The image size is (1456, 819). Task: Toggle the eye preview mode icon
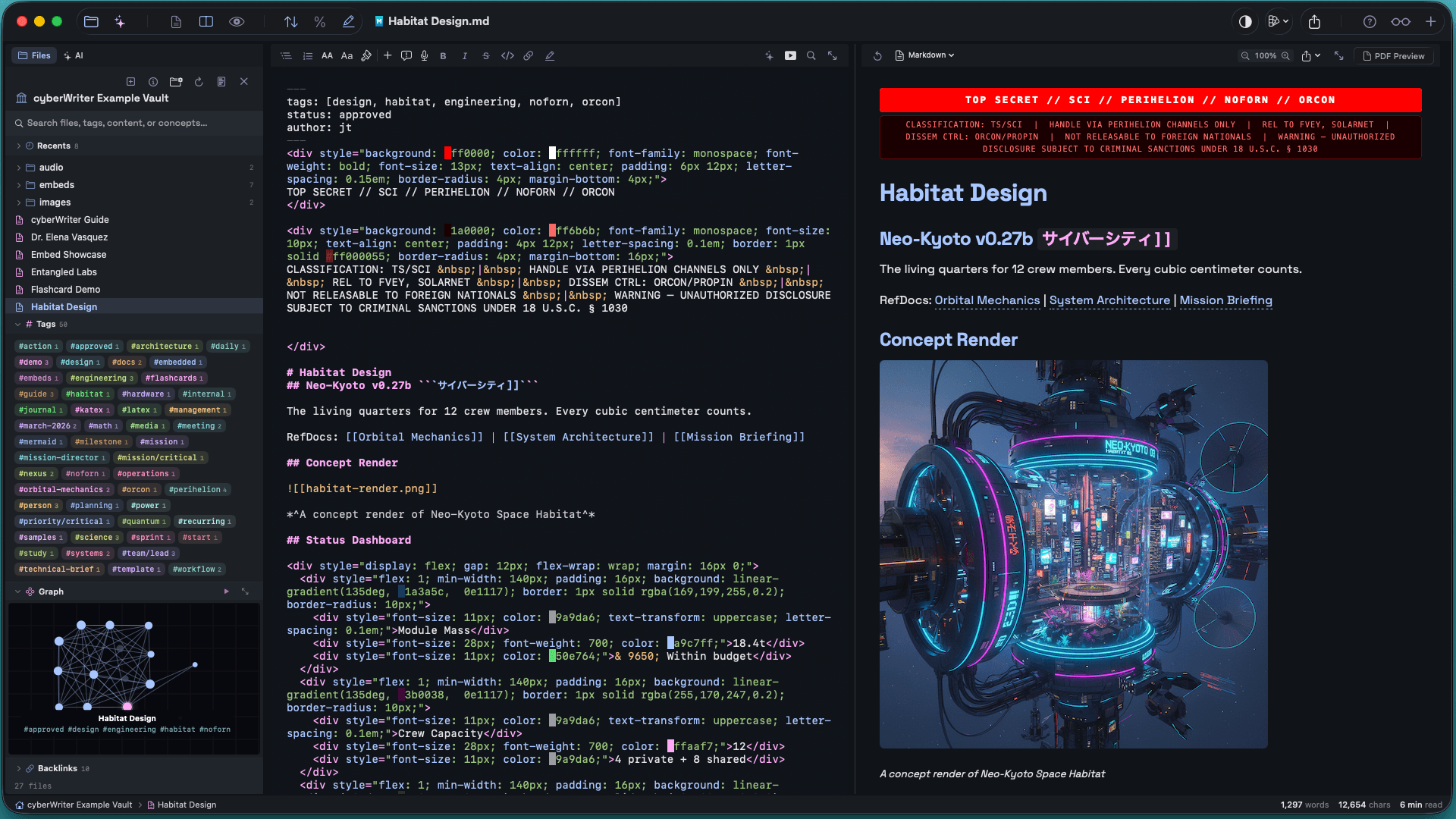[237, 22]
